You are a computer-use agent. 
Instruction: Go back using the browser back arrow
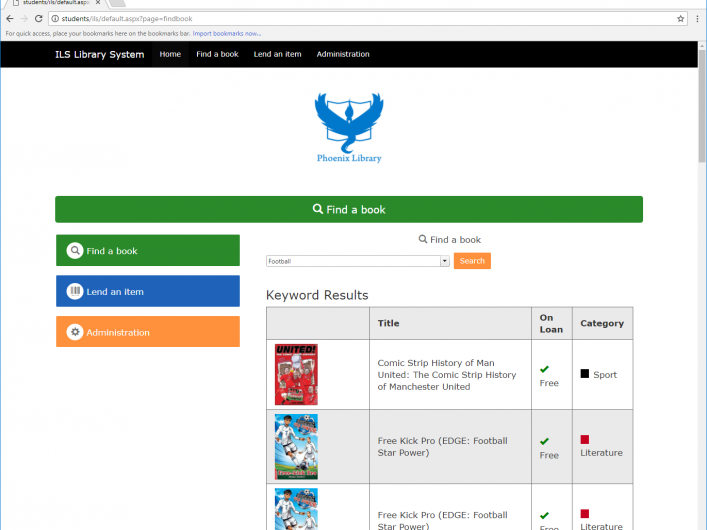pos(10,18)
